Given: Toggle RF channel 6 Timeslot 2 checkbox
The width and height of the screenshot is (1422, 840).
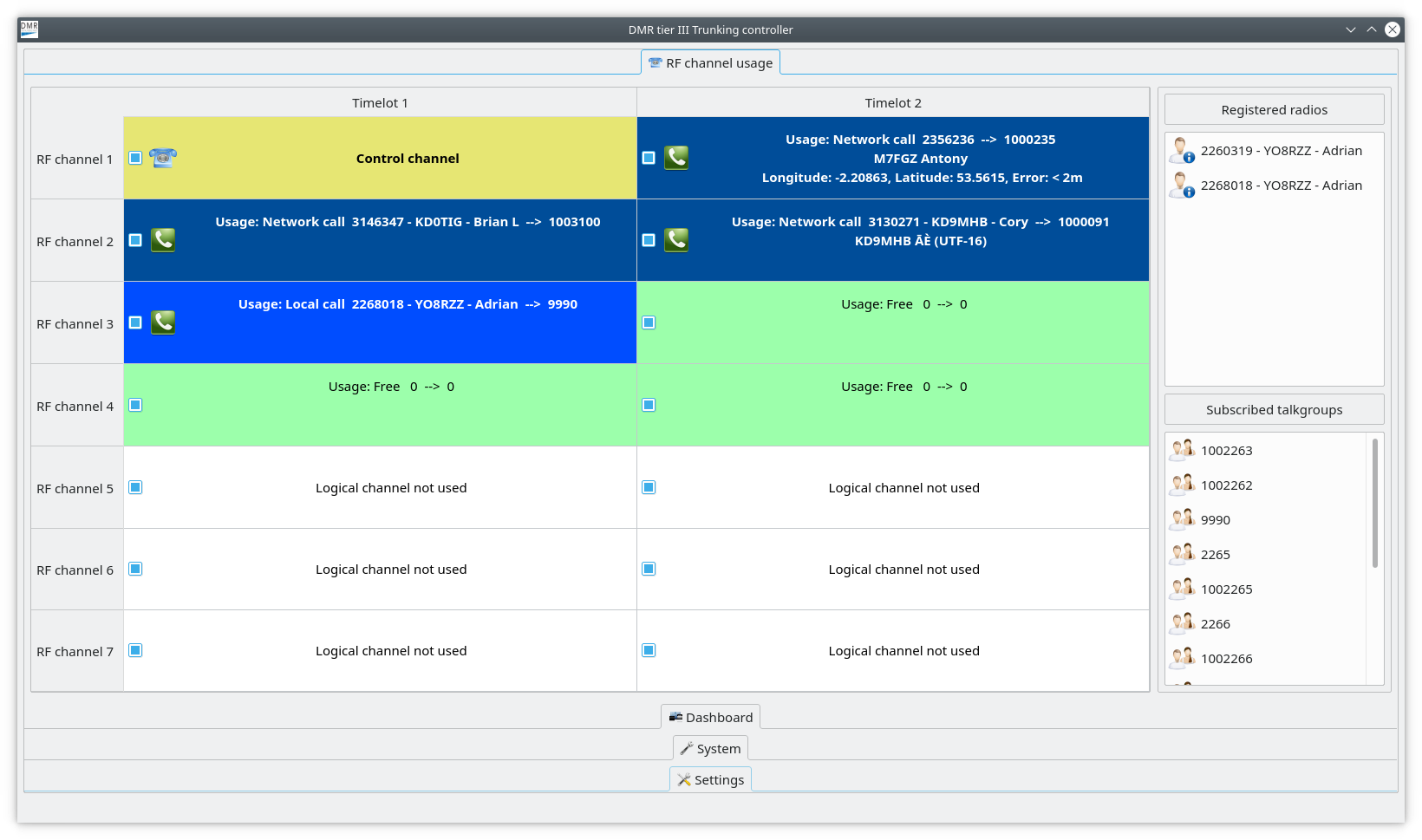Looking at the screenshot, I should [649, 569].
